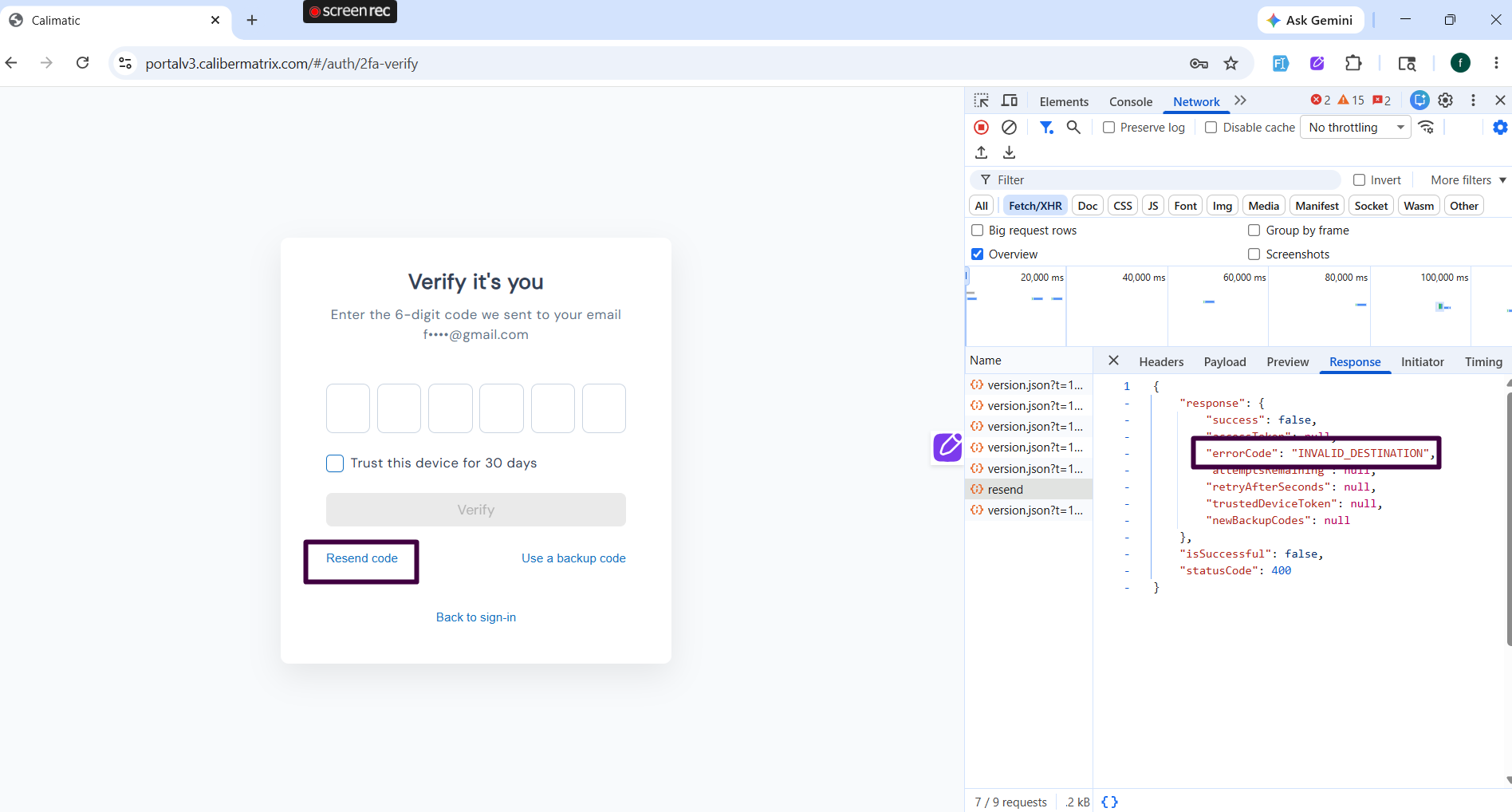Click the Resend code link

click(x=361, y=558)
